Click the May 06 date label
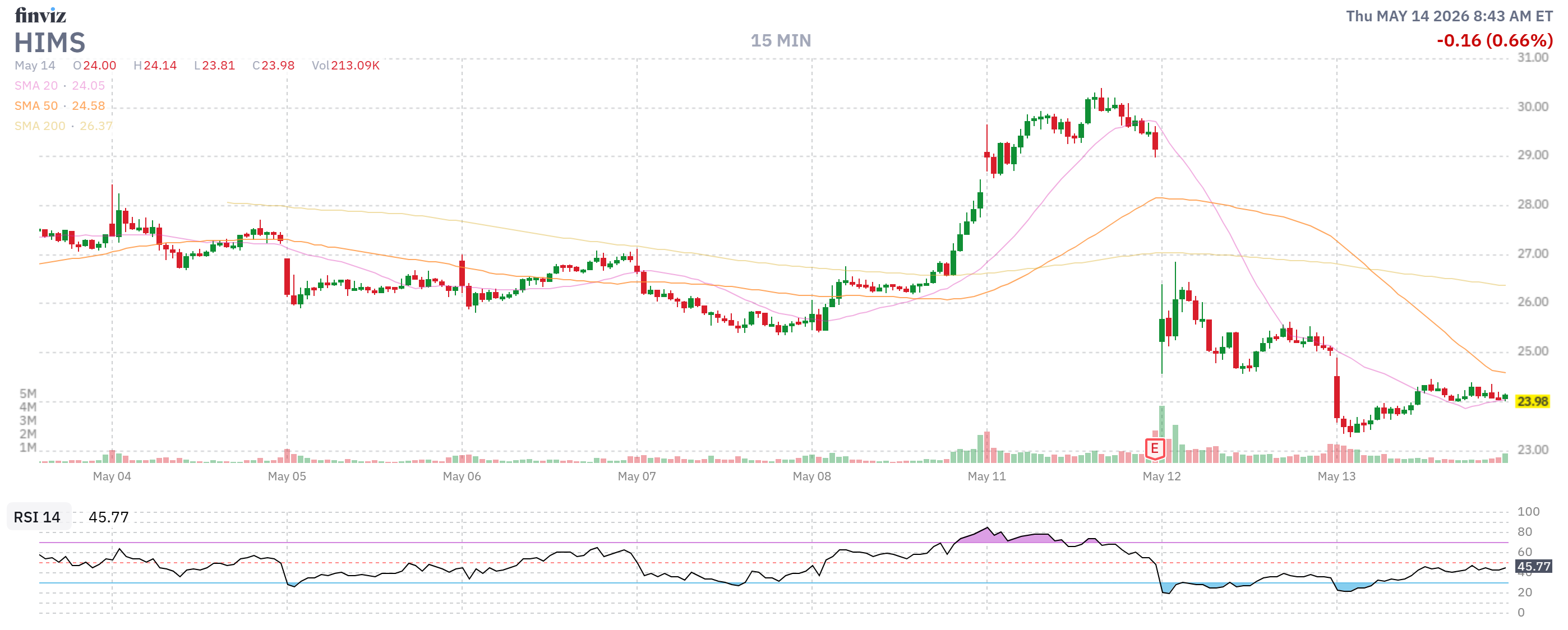 [x=462, y=476]
